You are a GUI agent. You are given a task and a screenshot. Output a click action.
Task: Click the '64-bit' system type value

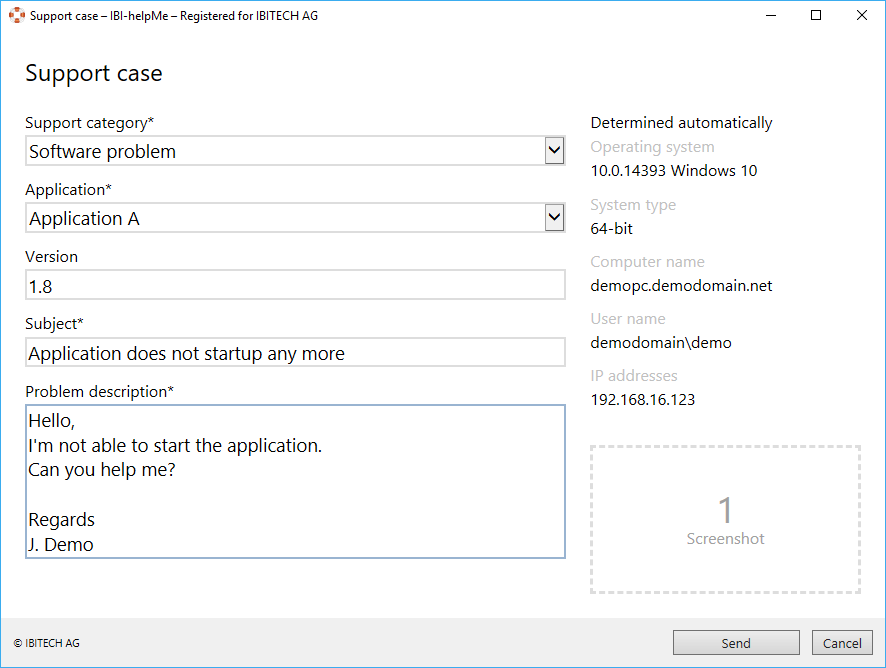pos(611,229)
